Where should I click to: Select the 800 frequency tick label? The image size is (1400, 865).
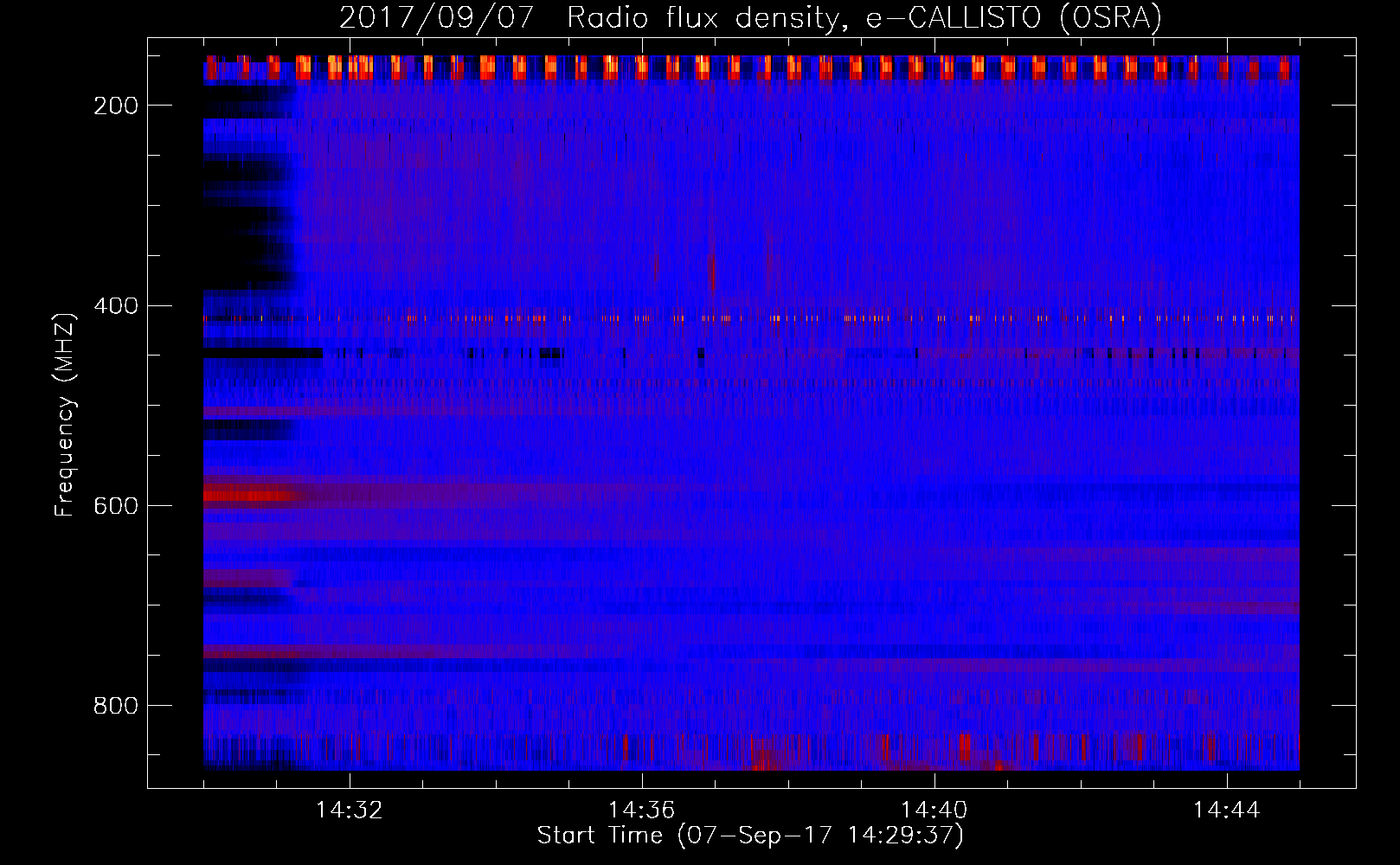pyautogui.click(x=116, y=706)
